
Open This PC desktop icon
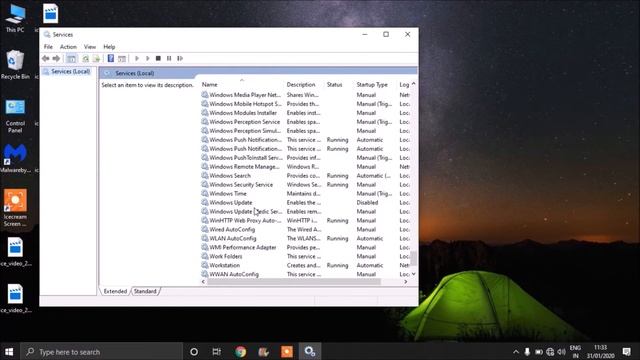(15, 18)
